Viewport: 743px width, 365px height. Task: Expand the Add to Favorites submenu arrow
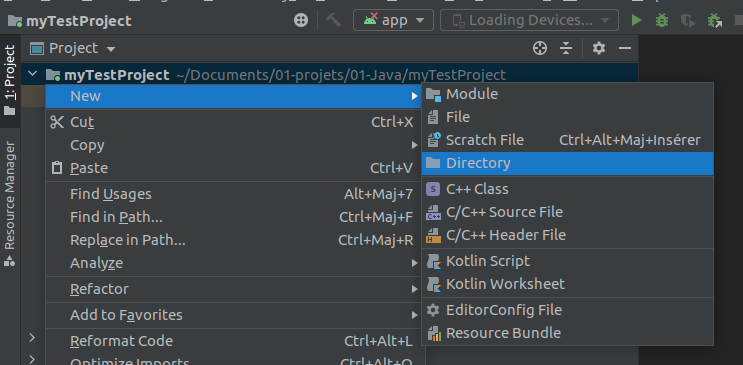415,315
